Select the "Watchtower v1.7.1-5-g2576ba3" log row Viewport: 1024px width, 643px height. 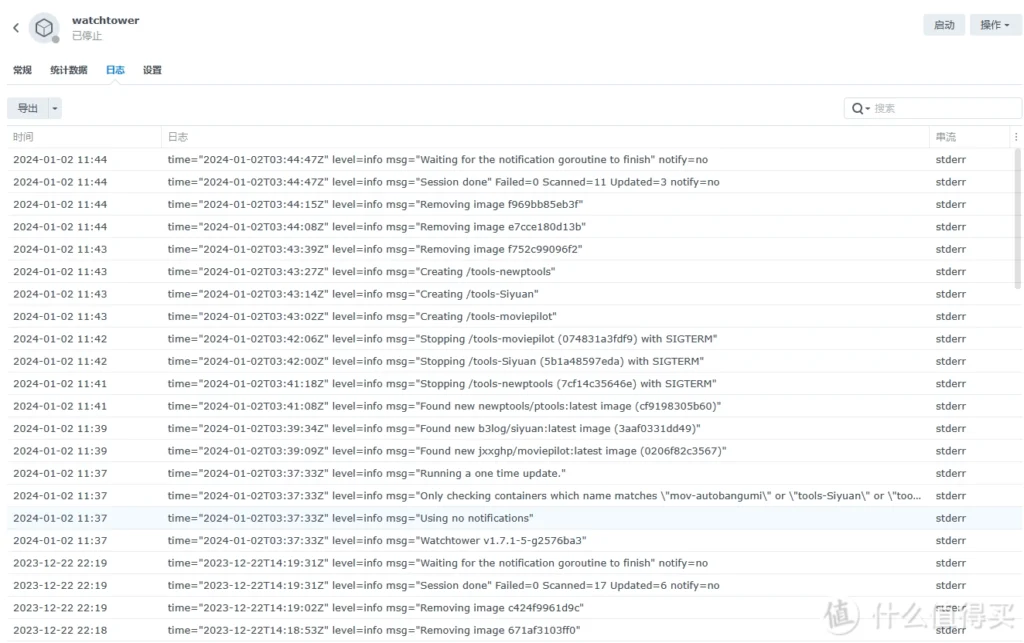click(376, 541)
